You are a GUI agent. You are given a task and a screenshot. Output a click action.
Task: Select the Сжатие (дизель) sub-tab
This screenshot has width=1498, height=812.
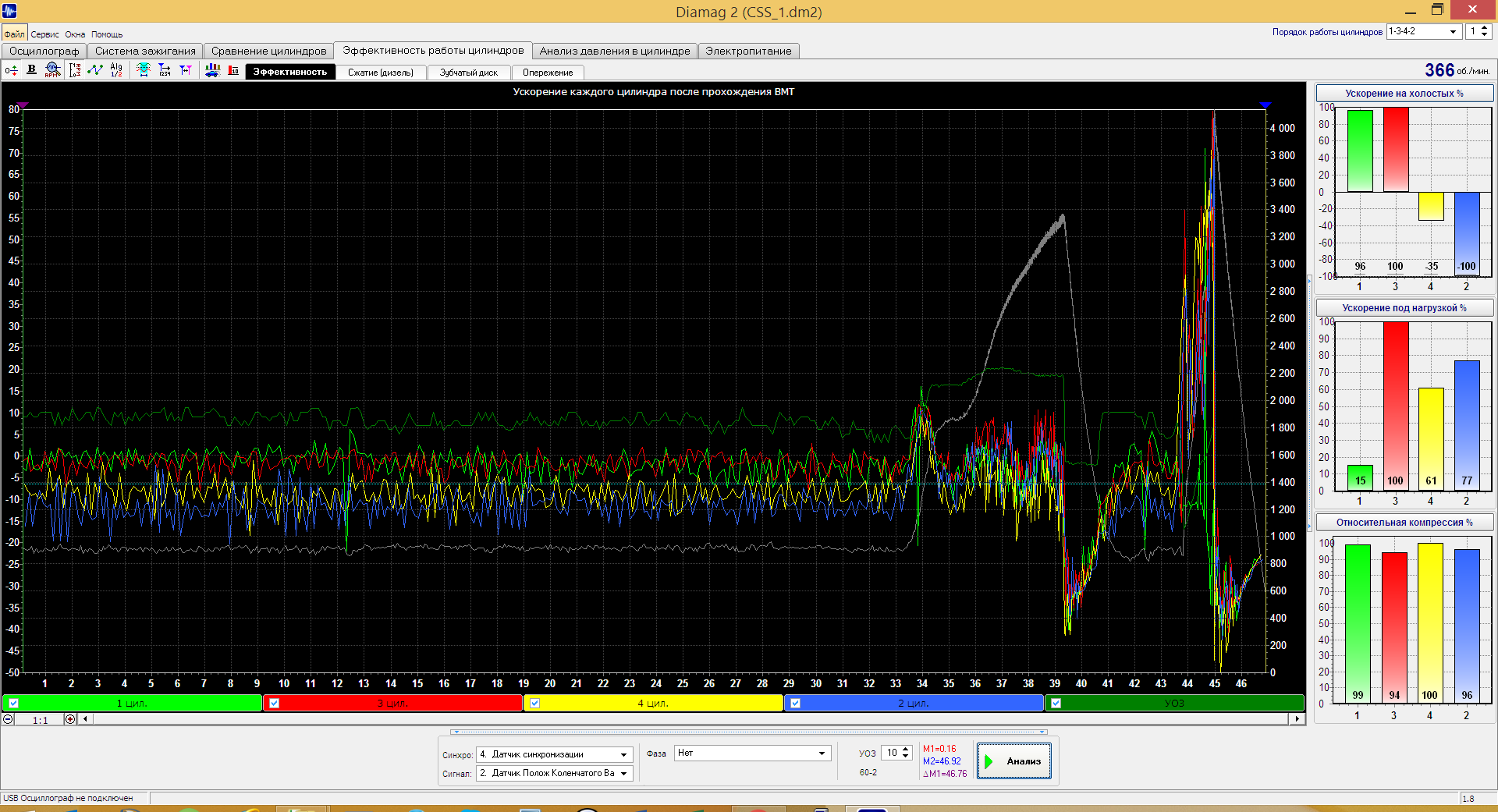[381, 73]
